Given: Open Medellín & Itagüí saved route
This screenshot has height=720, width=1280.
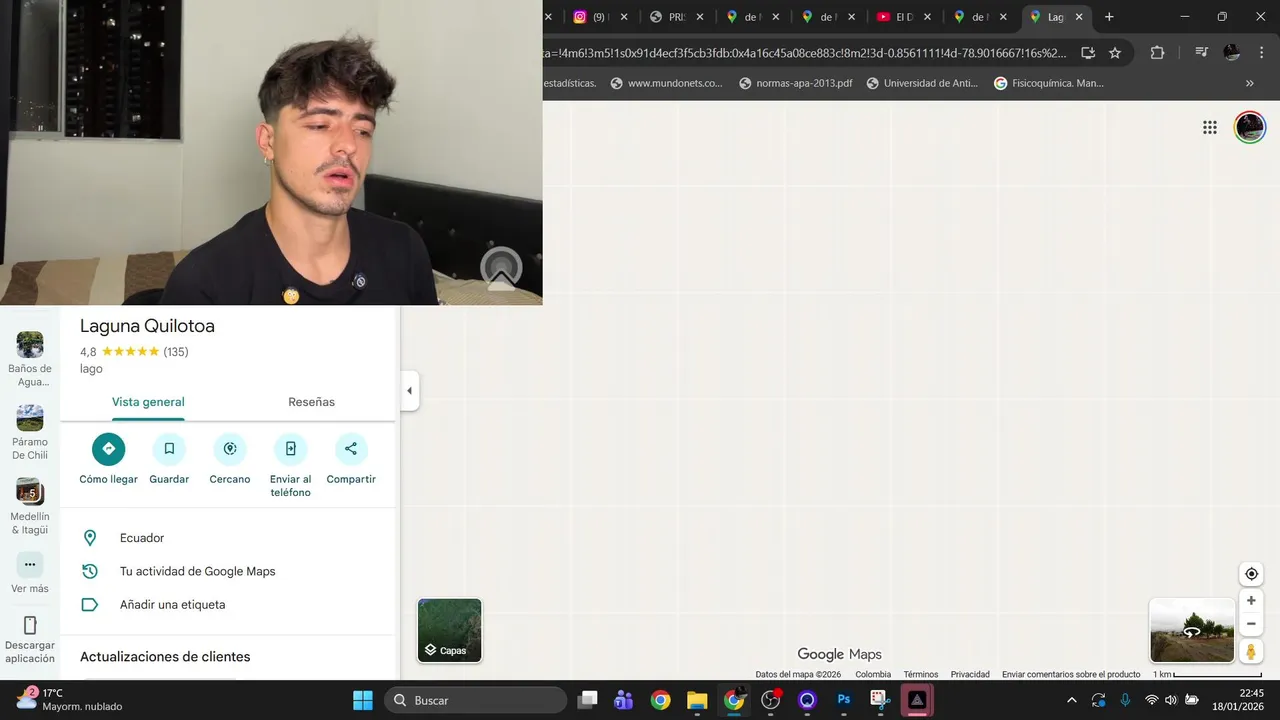Looking at the screenshot, I should click(30, 506).
